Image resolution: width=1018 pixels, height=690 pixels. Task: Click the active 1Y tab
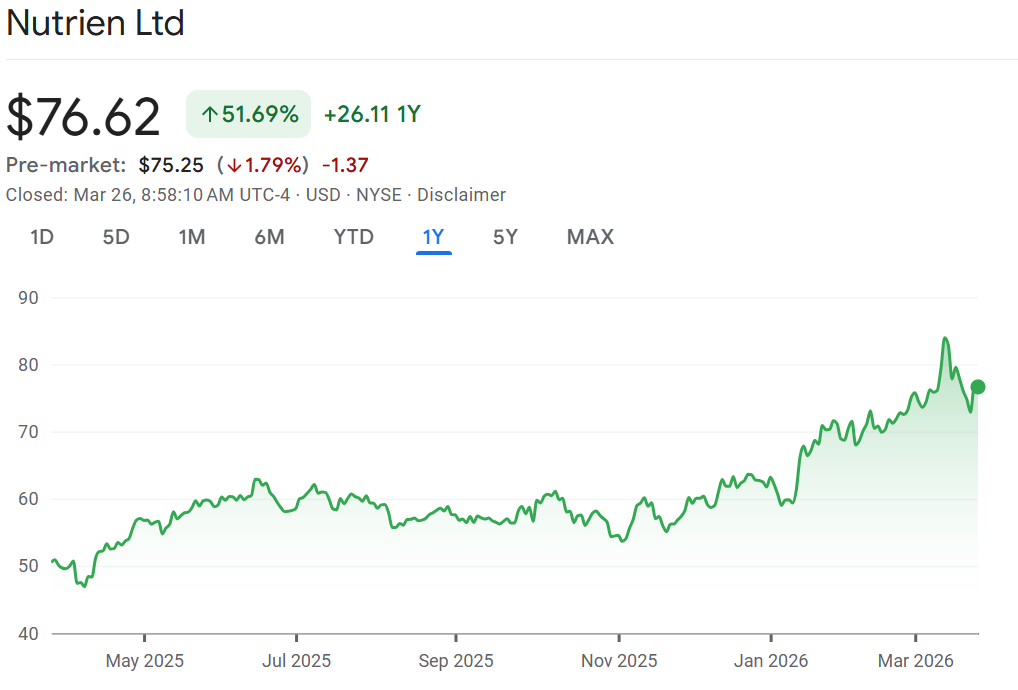pos(433,237)
